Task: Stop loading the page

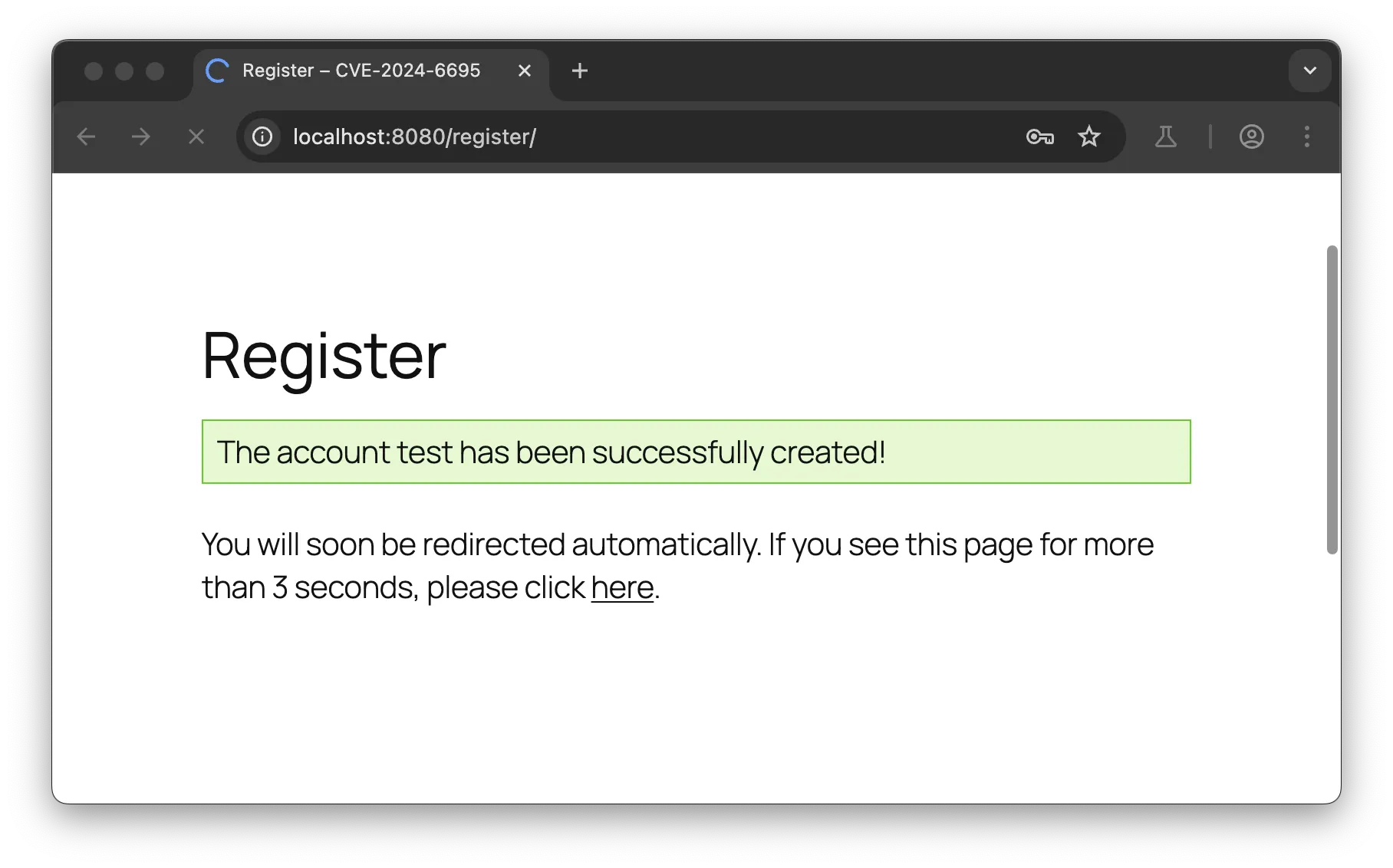Action: 196,137
